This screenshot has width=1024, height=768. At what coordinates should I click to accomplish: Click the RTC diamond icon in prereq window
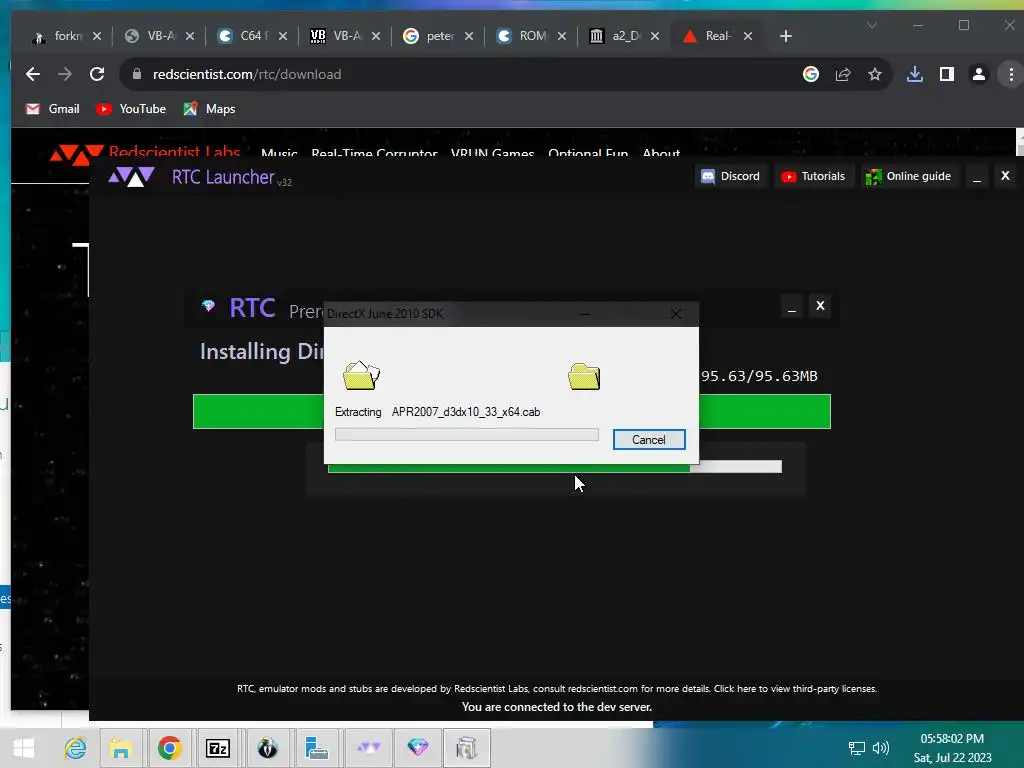[x=208, y=306]
